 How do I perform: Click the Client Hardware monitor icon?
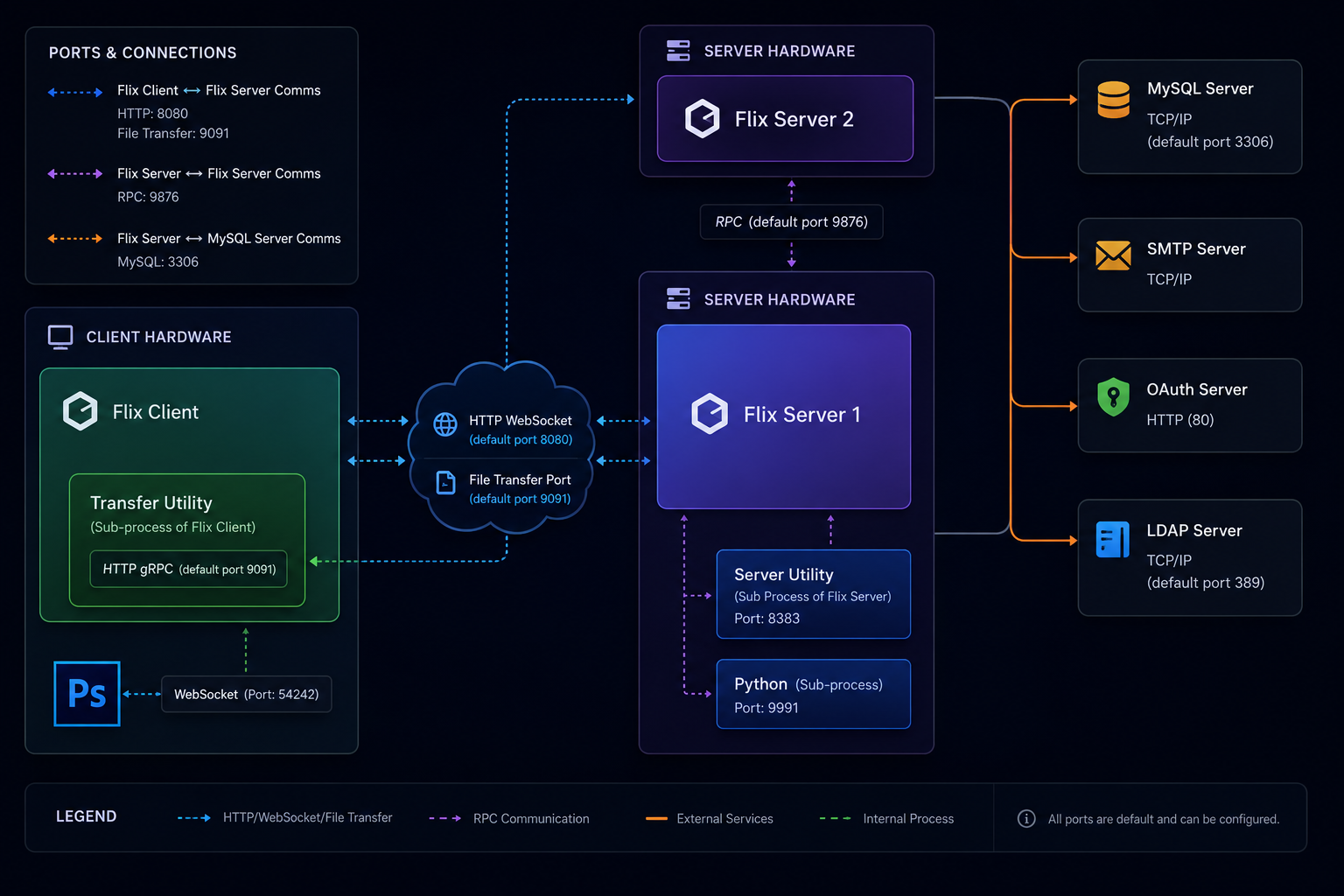[60, 337]
